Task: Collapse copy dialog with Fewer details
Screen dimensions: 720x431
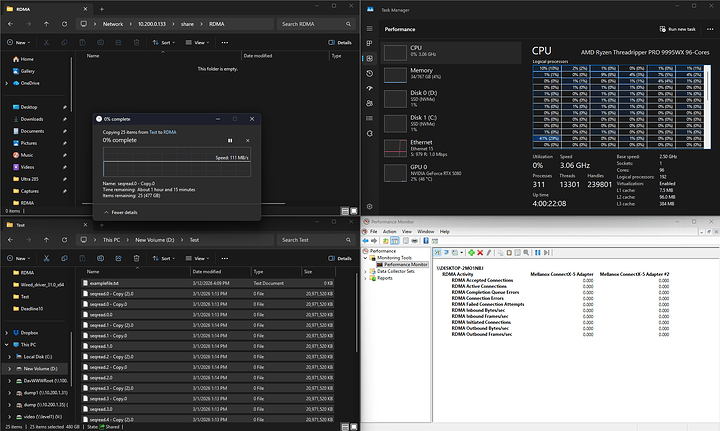Action: [121, 213]
